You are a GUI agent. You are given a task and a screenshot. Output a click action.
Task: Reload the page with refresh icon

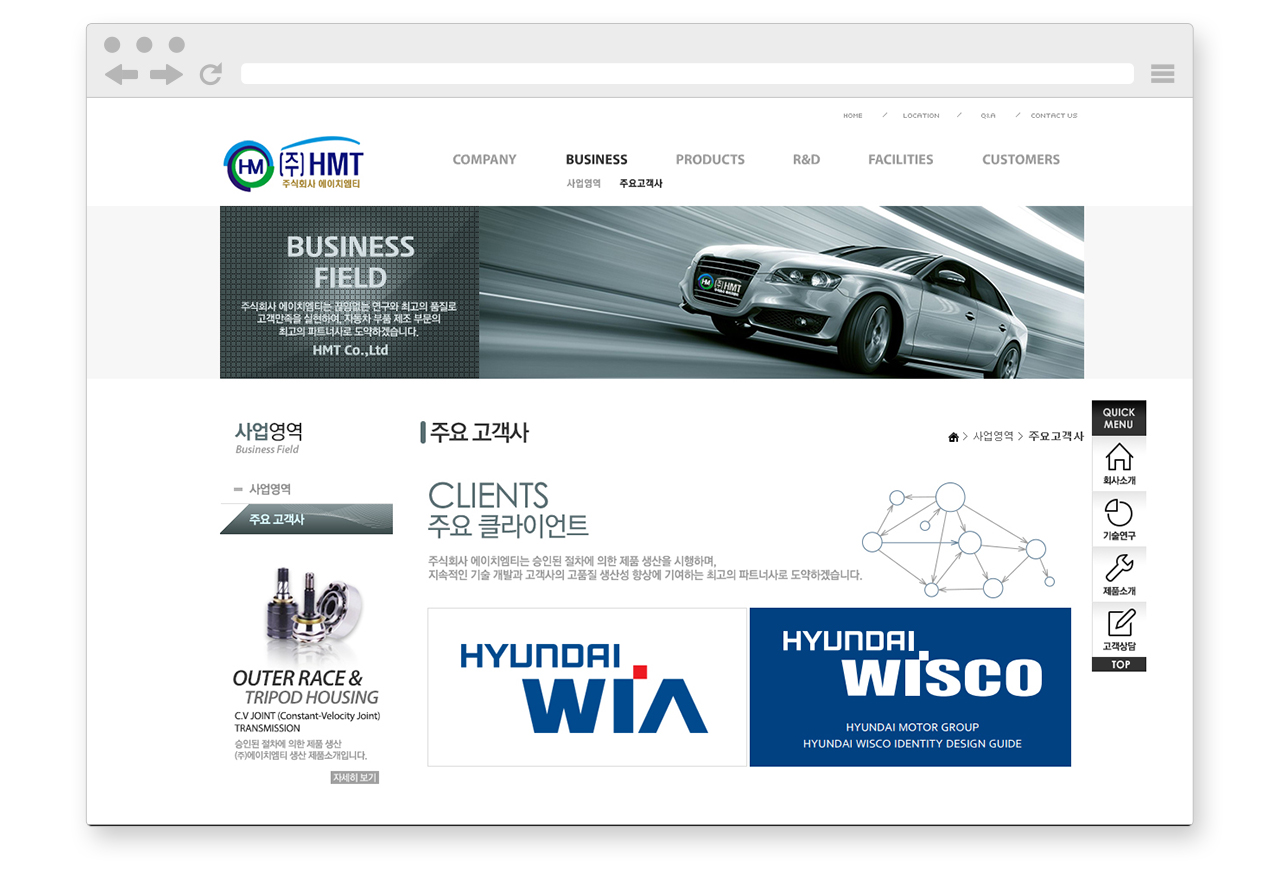211,74
